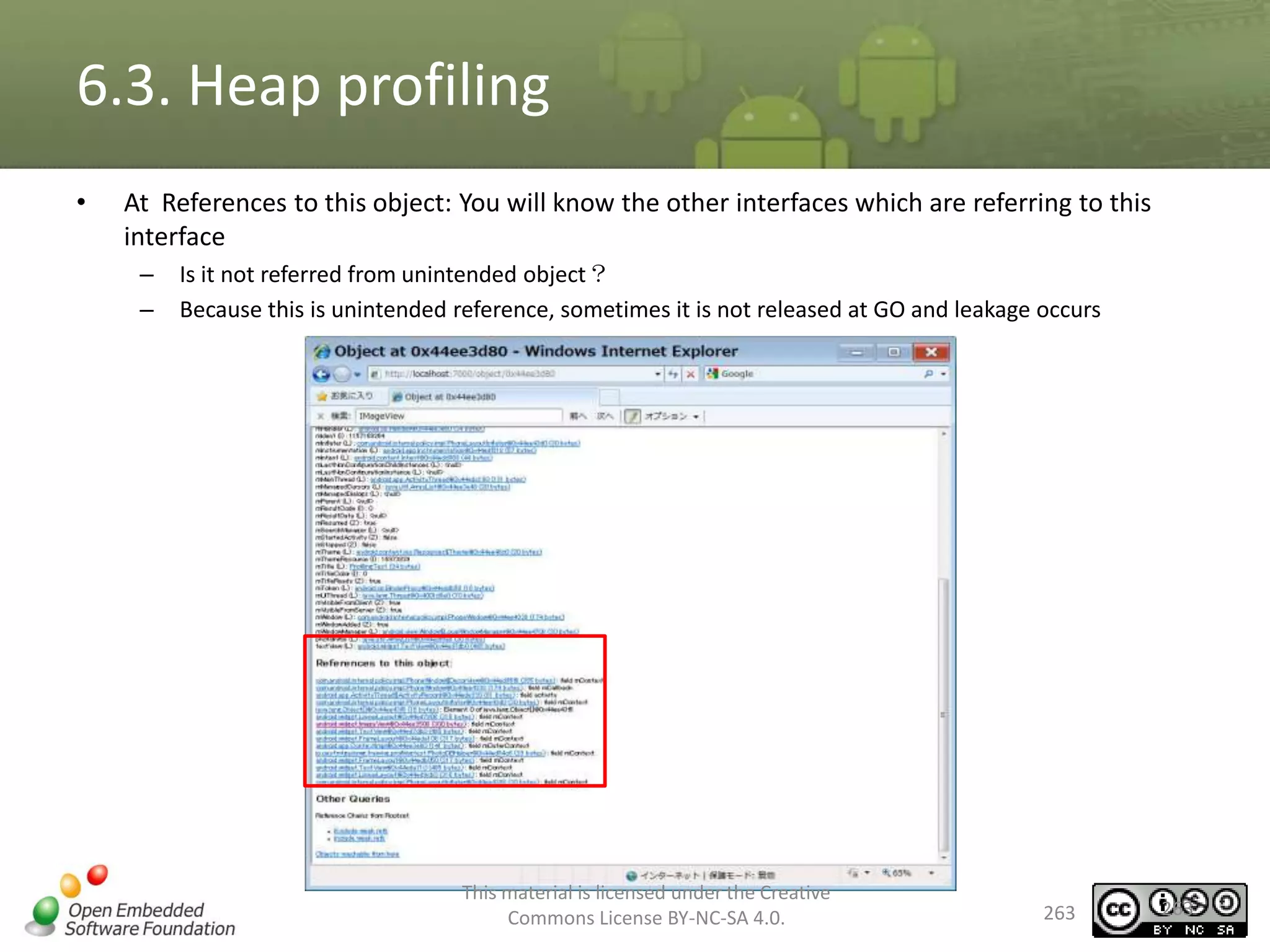
Task: Expand the address bar history dropdown arrow
Action: point(658,374)
